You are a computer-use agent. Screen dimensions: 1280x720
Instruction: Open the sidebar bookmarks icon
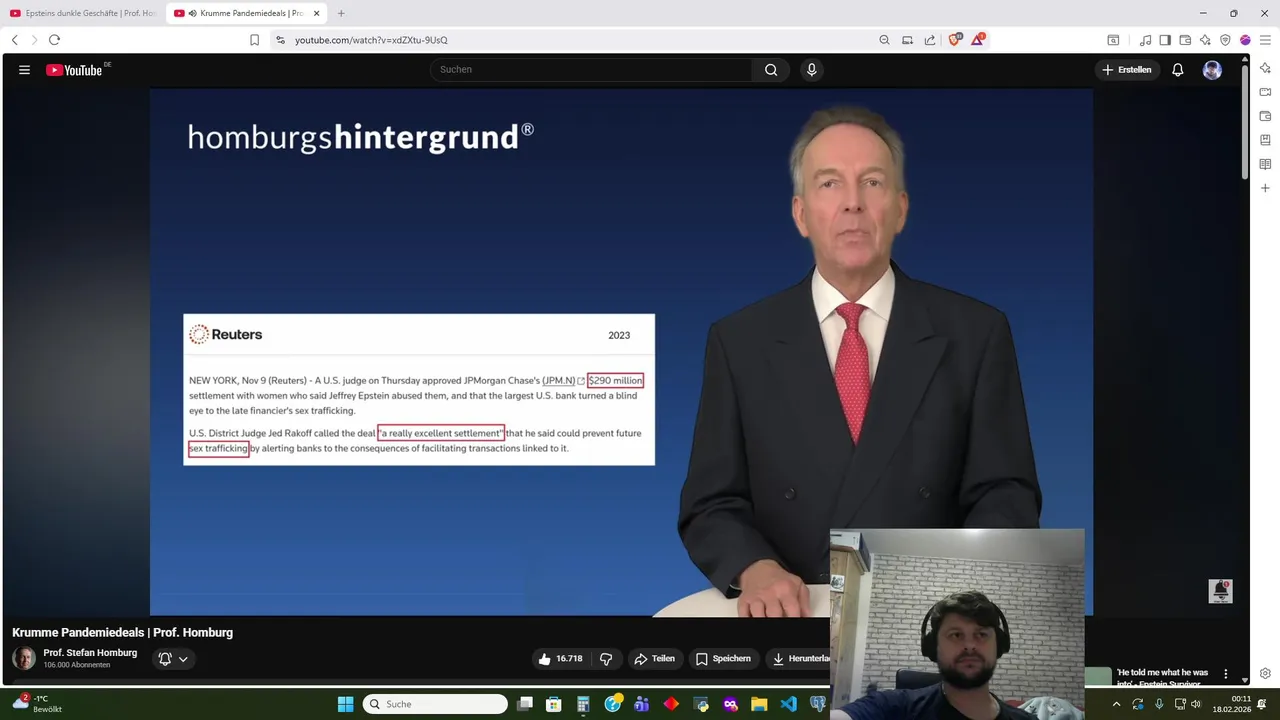coord(1265,140)
